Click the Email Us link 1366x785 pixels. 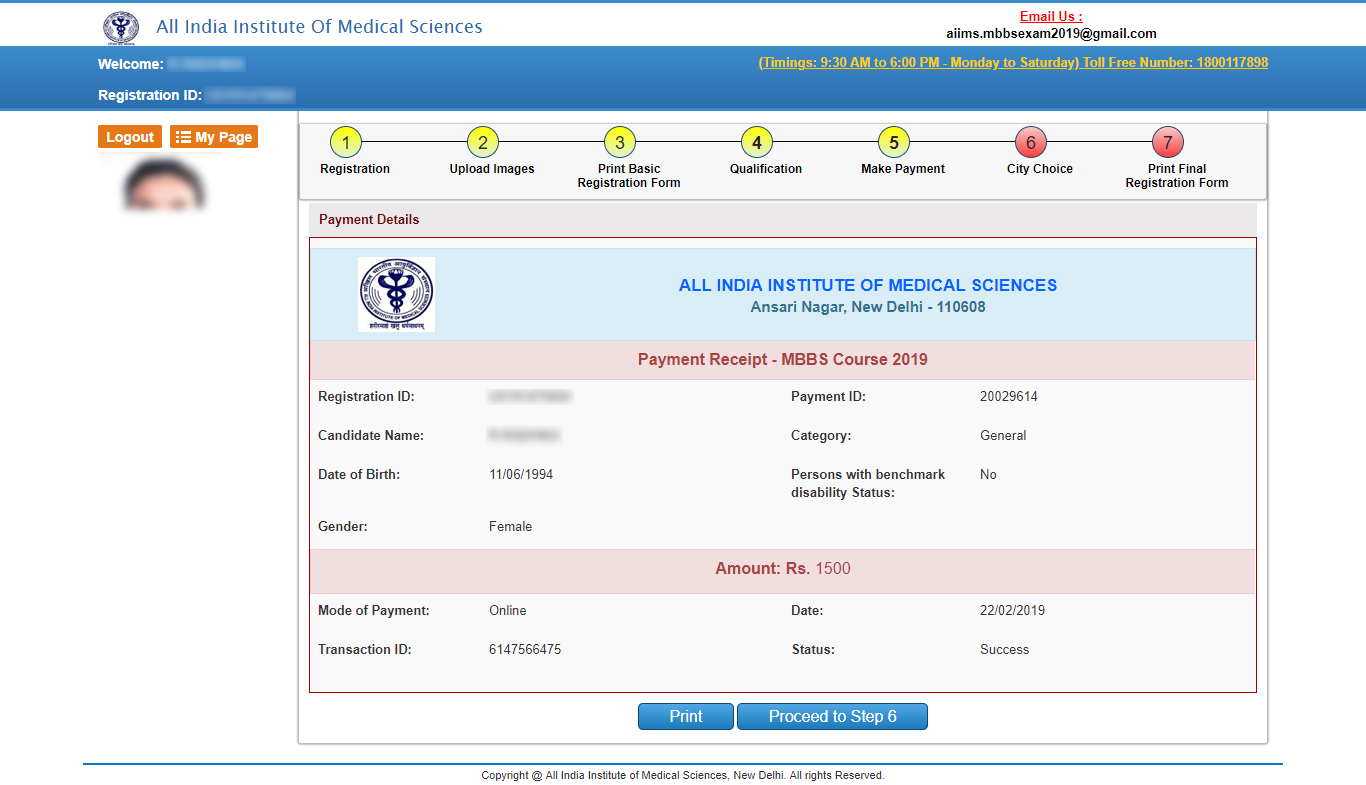tap(1051, 16)
